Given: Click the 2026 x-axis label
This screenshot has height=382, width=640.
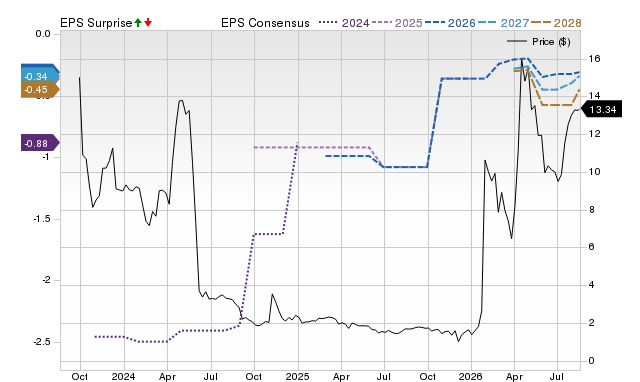Looking at the screenshot, I should tap(470, 376).
